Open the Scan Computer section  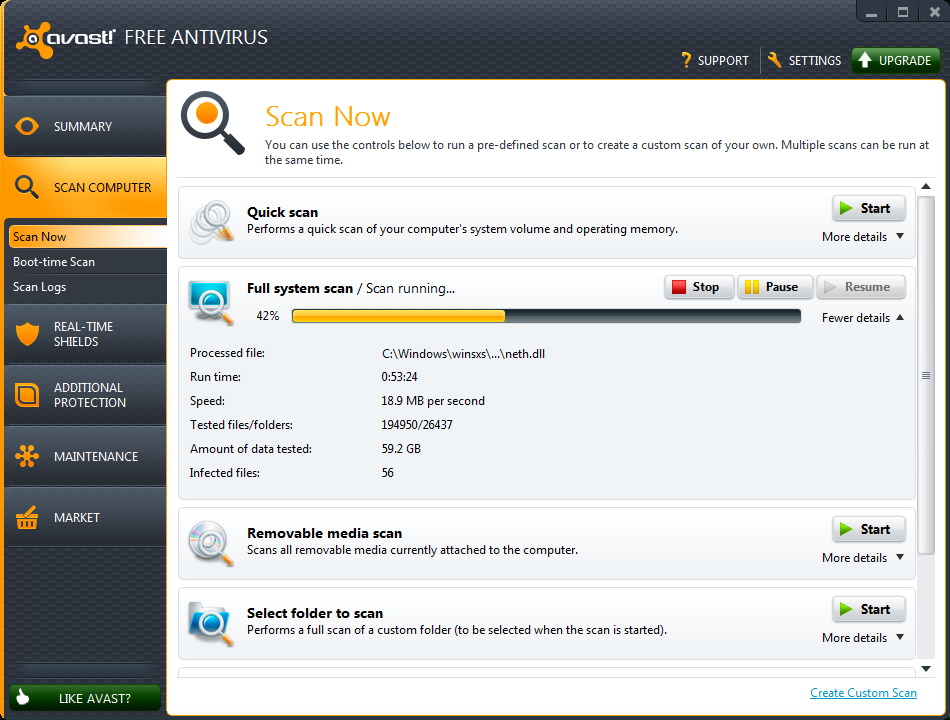click(85, 187)
